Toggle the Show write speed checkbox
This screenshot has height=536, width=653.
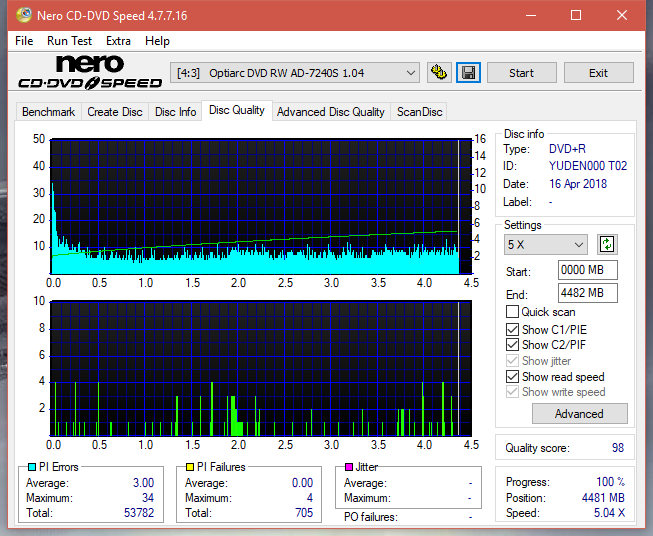(x=512, y=392)
